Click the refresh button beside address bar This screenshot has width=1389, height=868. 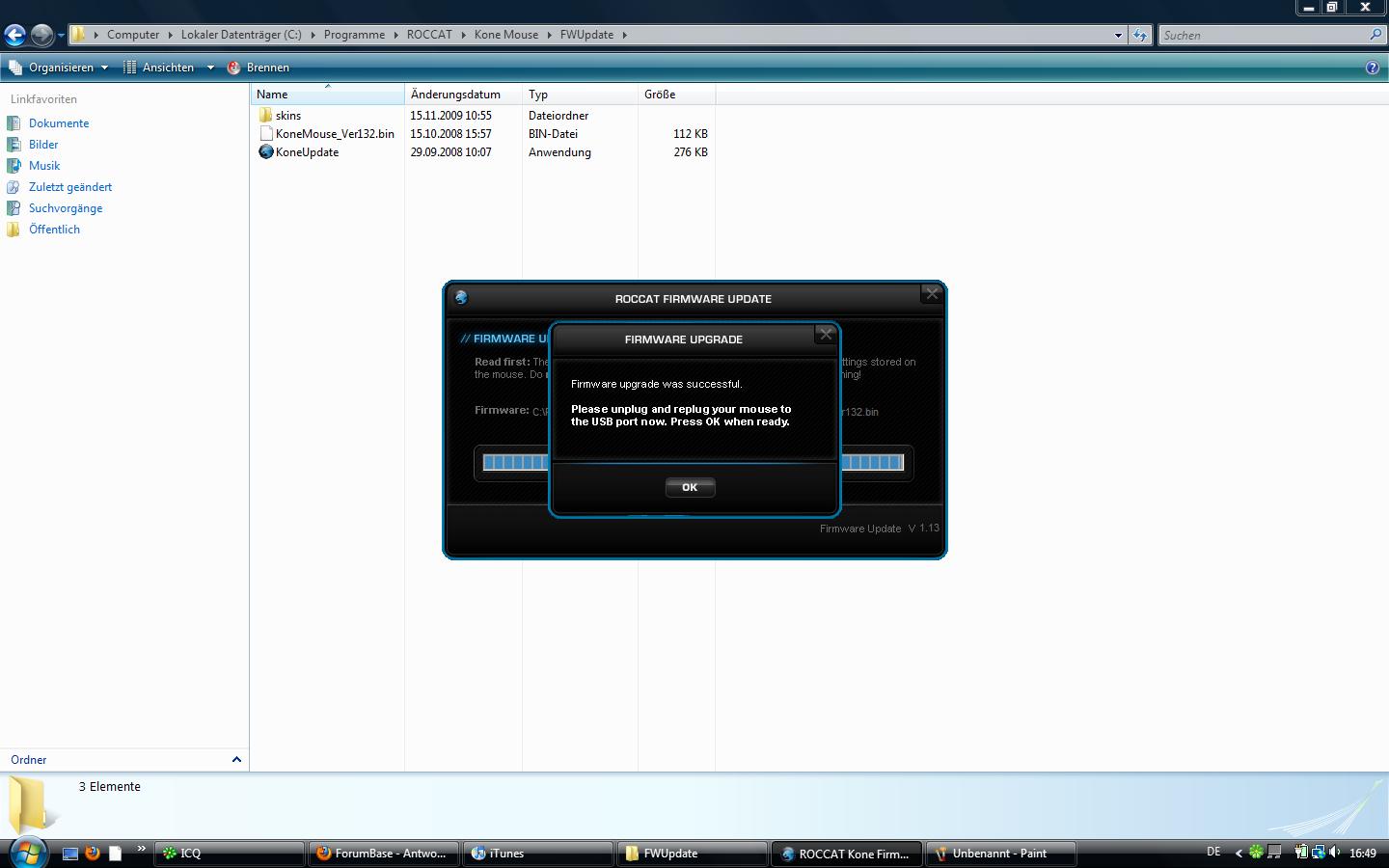1140,35
